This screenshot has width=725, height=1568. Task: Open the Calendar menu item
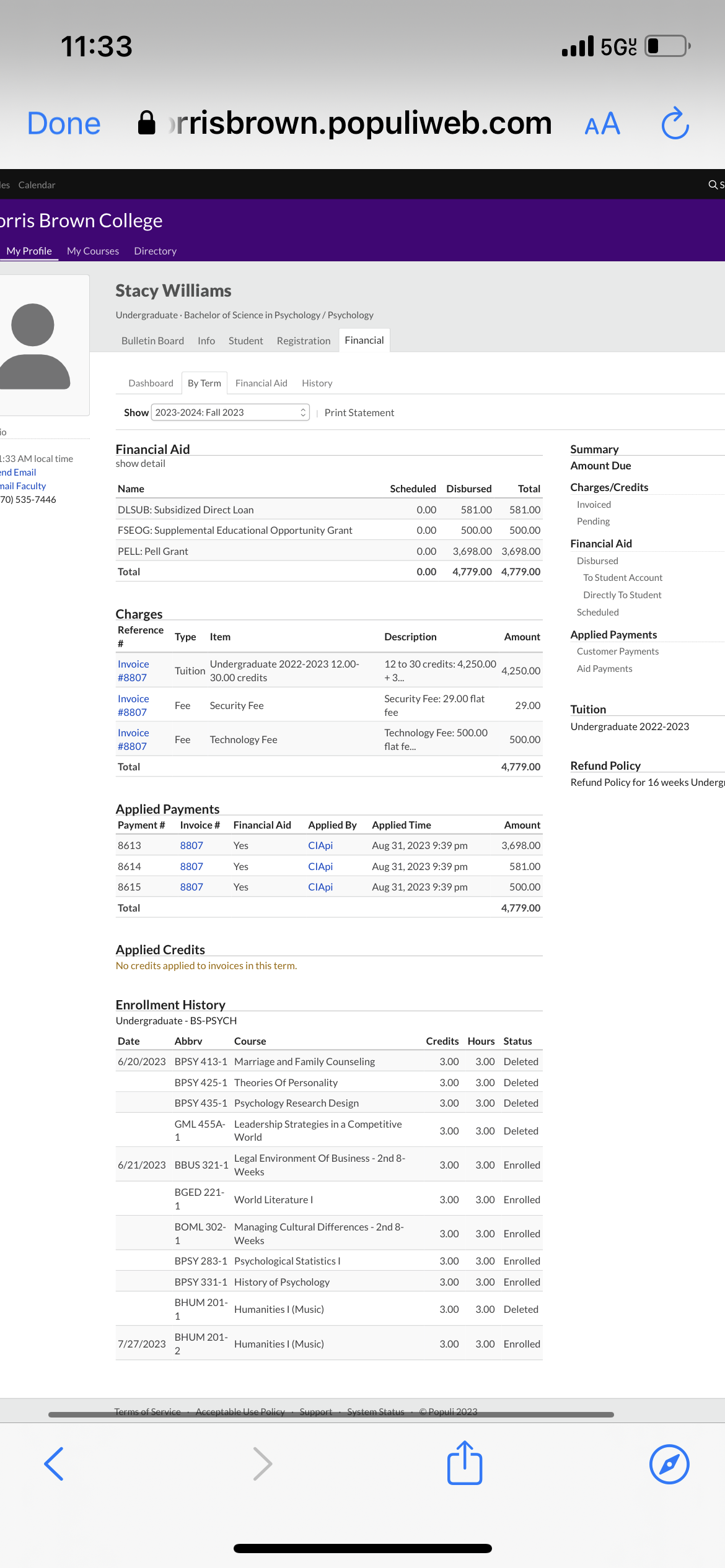37,185
